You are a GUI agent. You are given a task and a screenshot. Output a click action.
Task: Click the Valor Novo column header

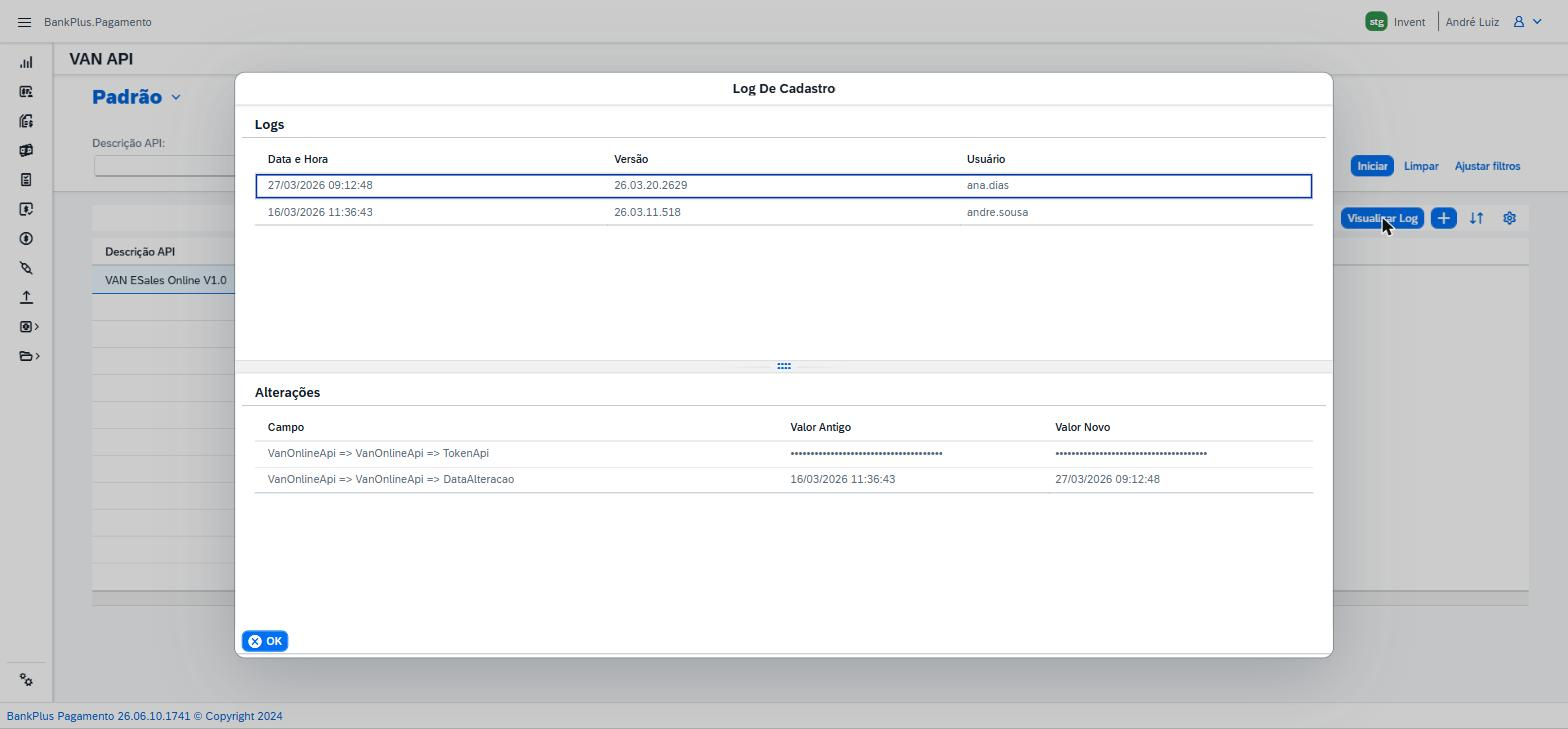[x=1082, y=427]
